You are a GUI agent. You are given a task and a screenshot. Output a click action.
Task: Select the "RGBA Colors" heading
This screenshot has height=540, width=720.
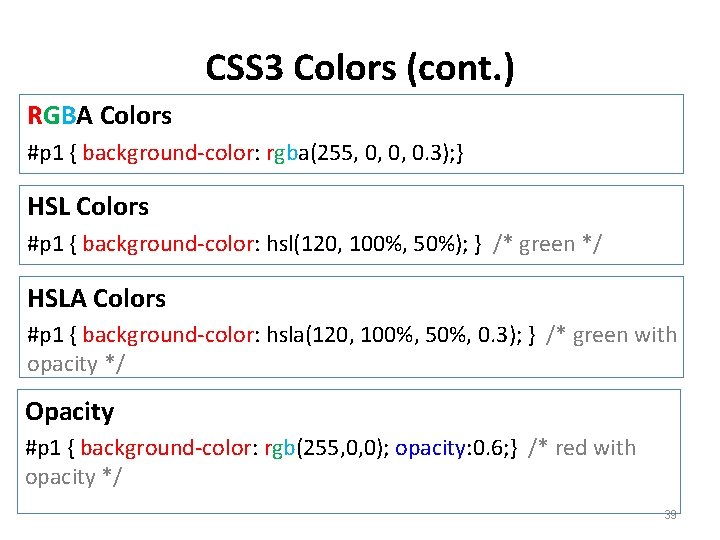coord(99,116)
